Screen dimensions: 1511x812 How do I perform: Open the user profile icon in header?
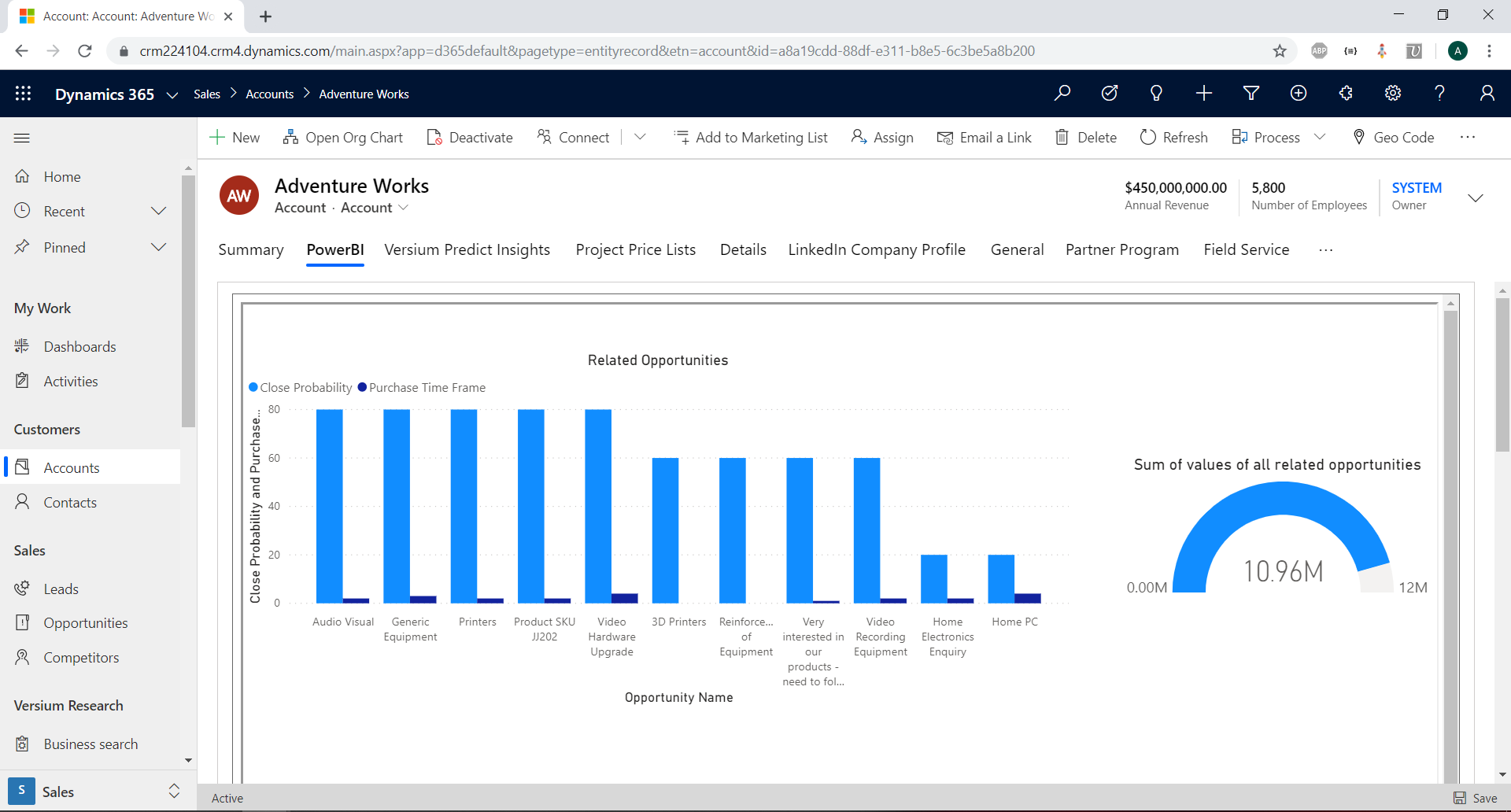click(x=1487, y=94)
